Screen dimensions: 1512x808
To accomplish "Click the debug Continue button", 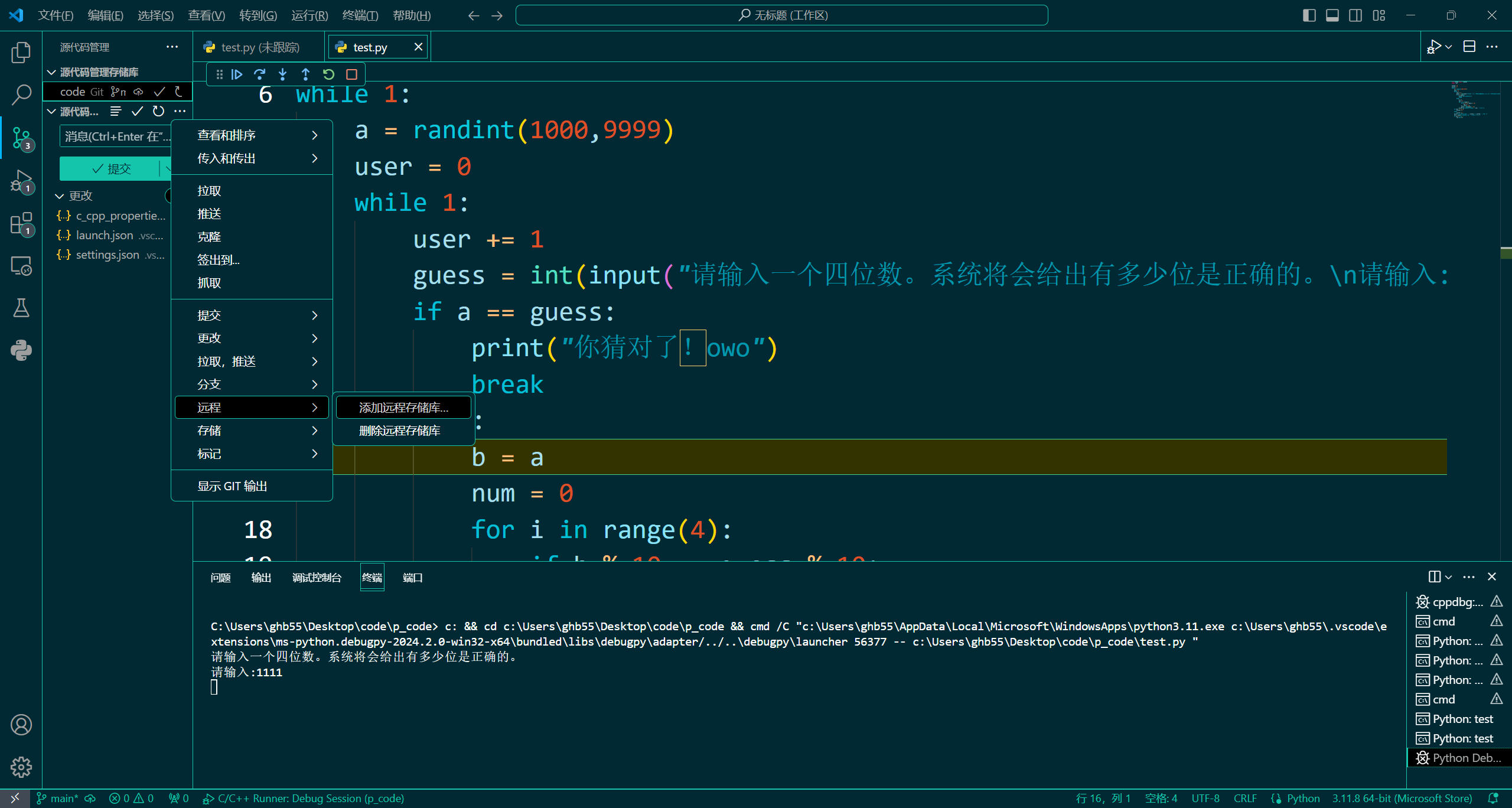I will (237, 74).
